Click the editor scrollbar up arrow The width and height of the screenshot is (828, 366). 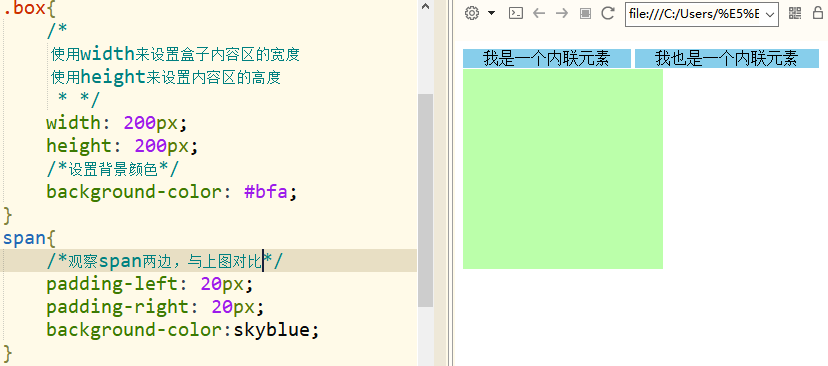click(x=426, y=6)
